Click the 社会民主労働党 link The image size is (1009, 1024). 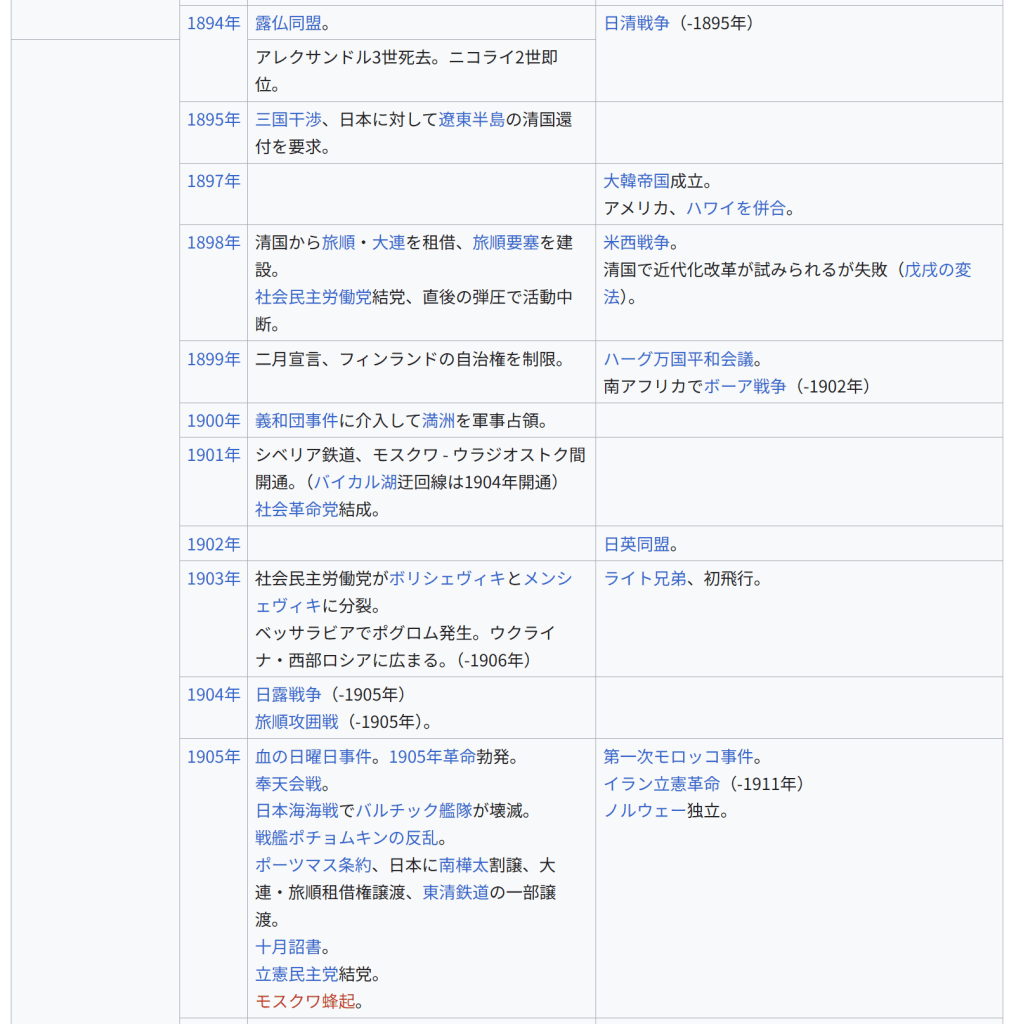[313, 297]
